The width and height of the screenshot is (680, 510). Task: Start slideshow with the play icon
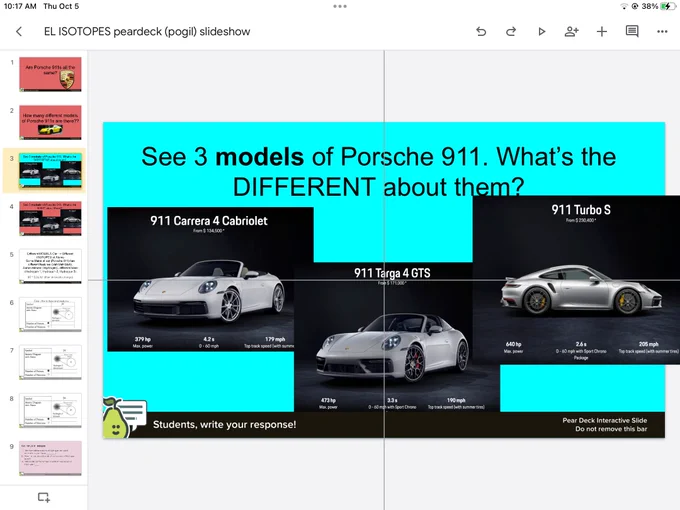click(541, 31)
